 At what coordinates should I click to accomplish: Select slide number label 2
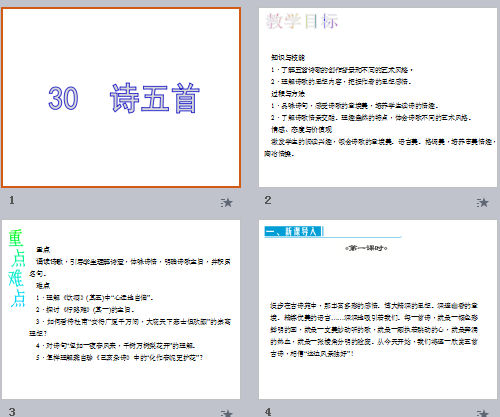click(x=268, y=200)
